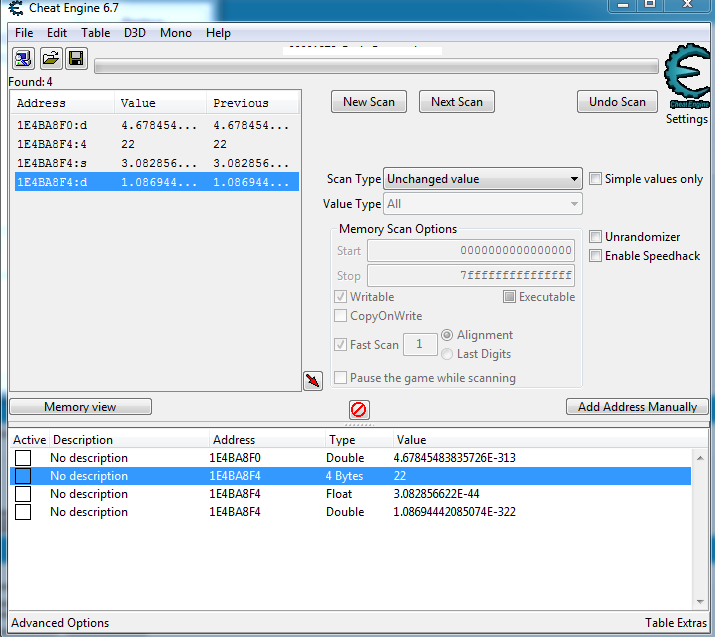The height and width of the screenshot is (637, 715).
Task: Click the Next Scan button
Action: [457, 102]
